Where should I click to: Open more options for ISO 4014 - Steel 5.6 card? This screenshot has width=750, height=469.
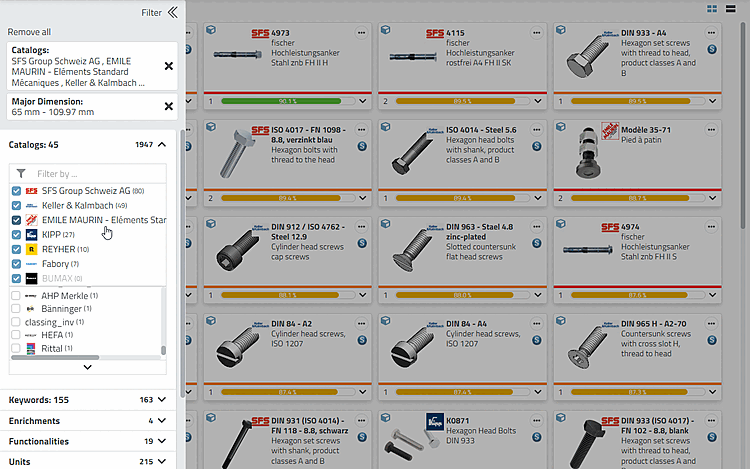[x=536, y=130]
